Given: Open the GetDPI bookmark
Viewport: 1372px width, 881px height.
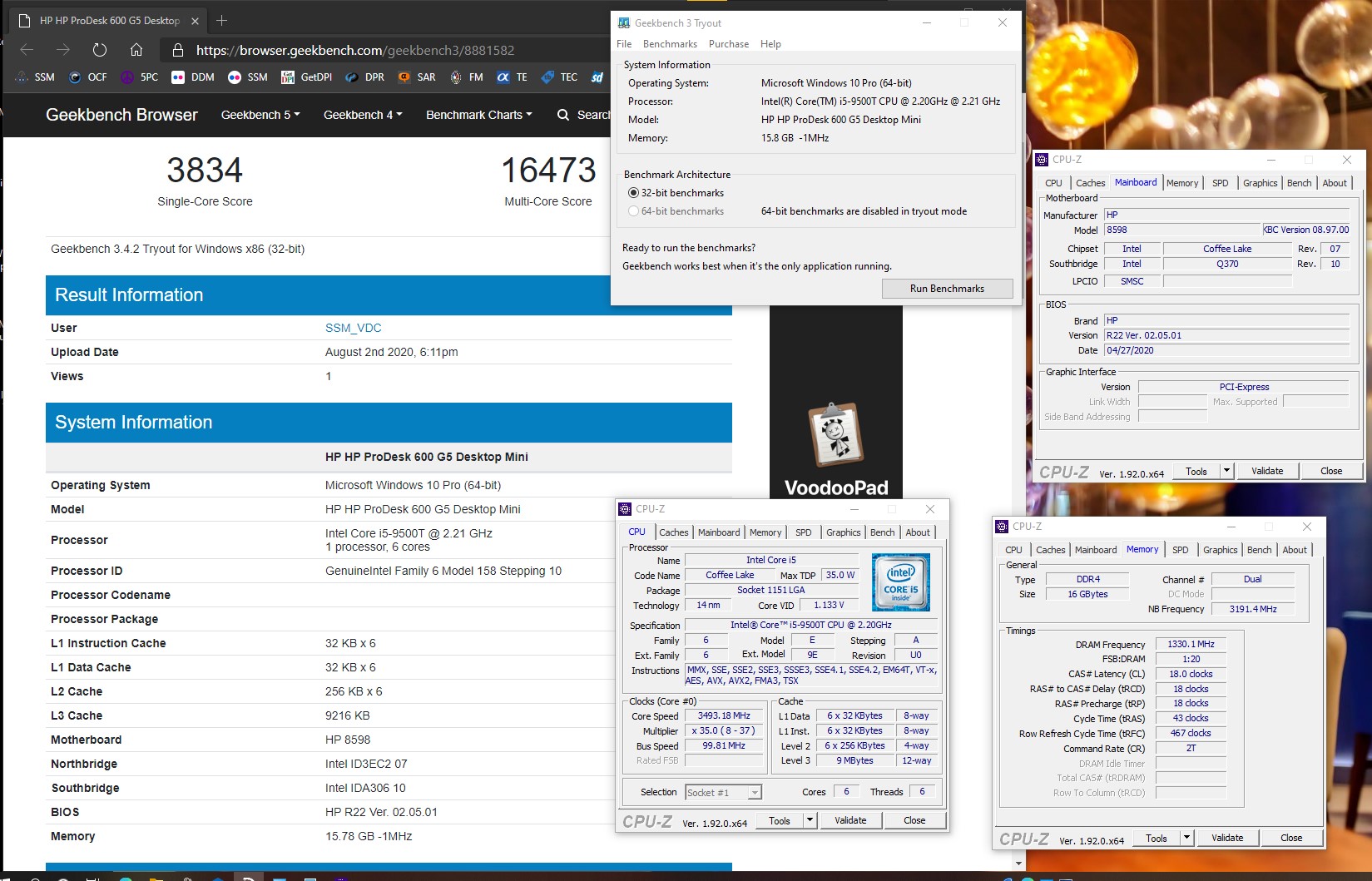Looking at the screenshot, I should [306, 77].
